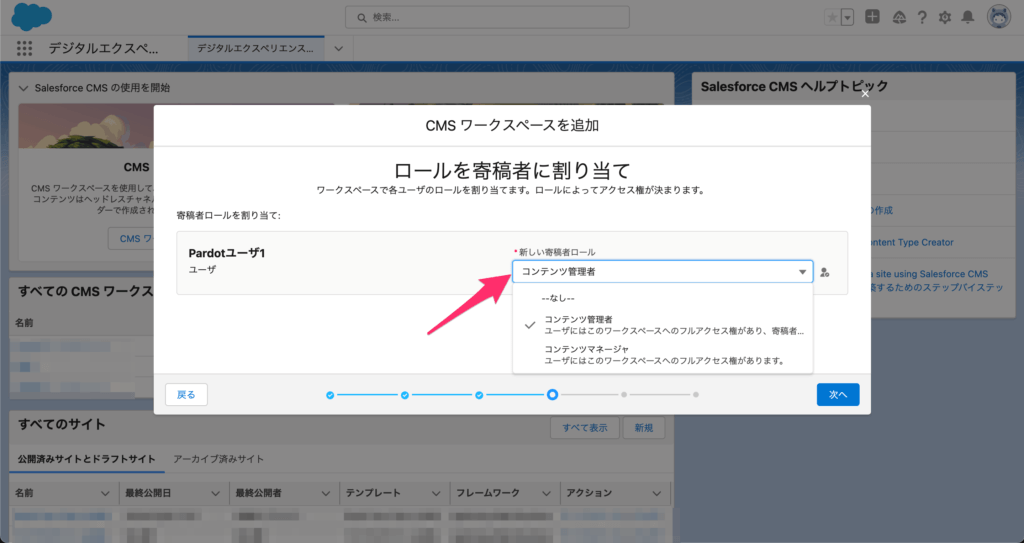1024x543 pixels.
Task: Switch to アーカイブ済みサイト tab
Action: (x=219, y=459)
